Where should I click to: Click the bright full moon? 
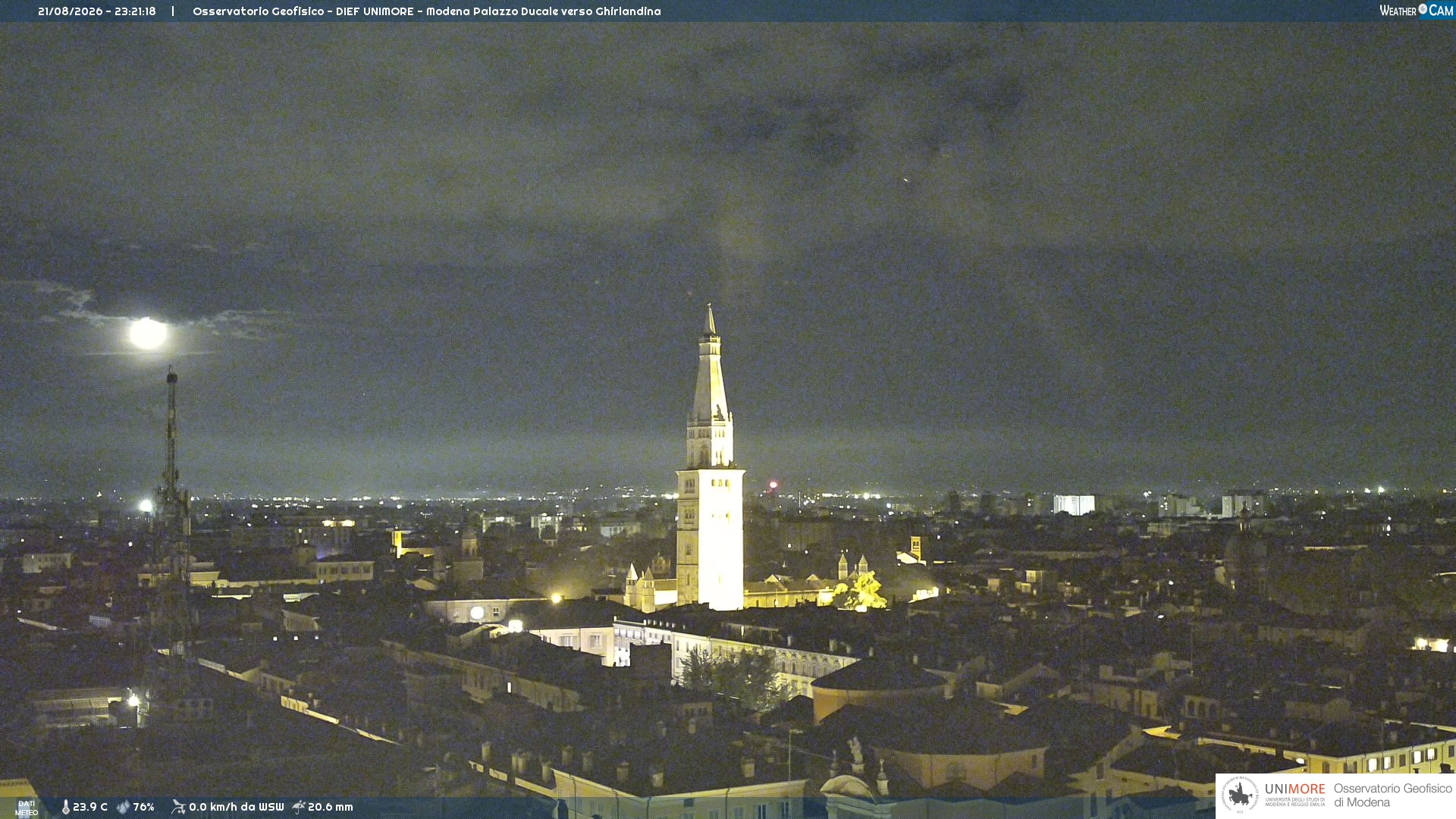[148, 333]
